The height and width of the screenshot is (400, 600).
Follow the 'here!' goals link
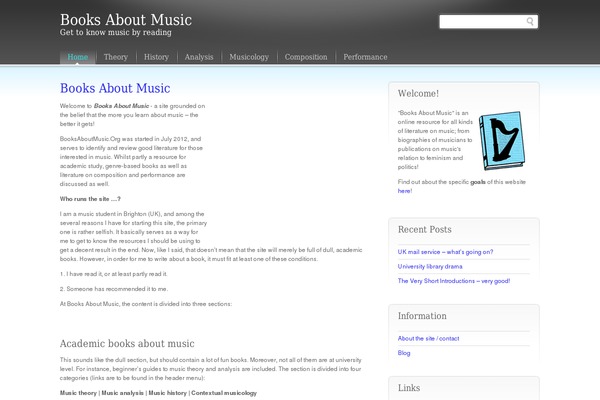405,191
